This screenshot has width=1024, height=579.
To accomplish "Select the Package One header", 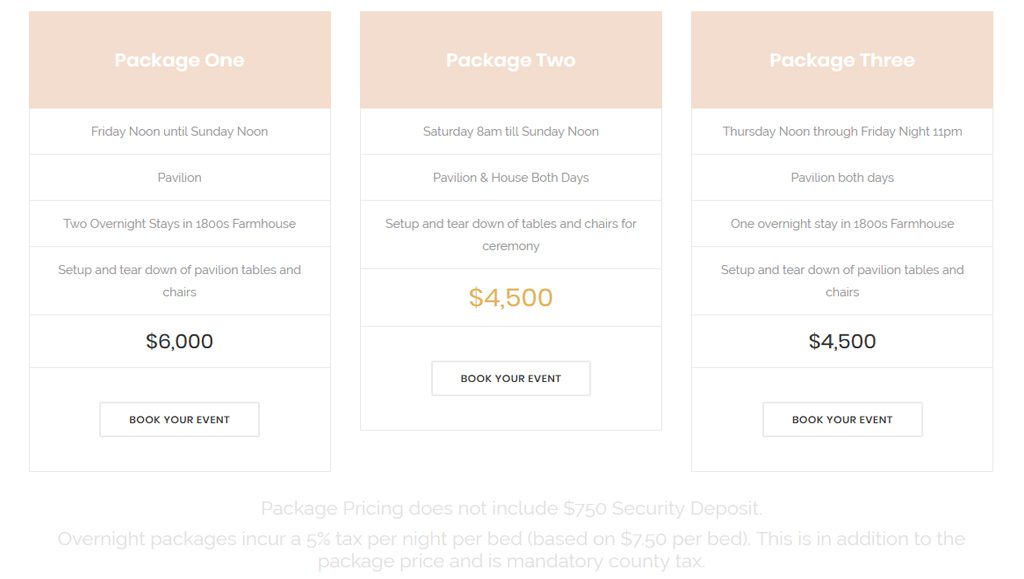I will 180,60.
